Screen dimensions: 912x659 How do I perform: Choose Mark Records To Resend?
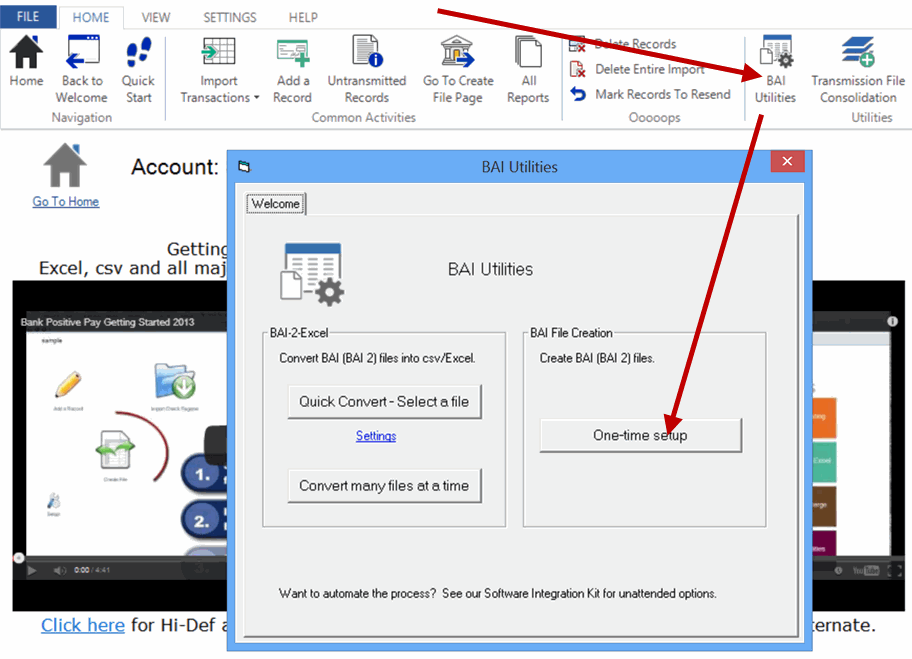coord(651,94)
